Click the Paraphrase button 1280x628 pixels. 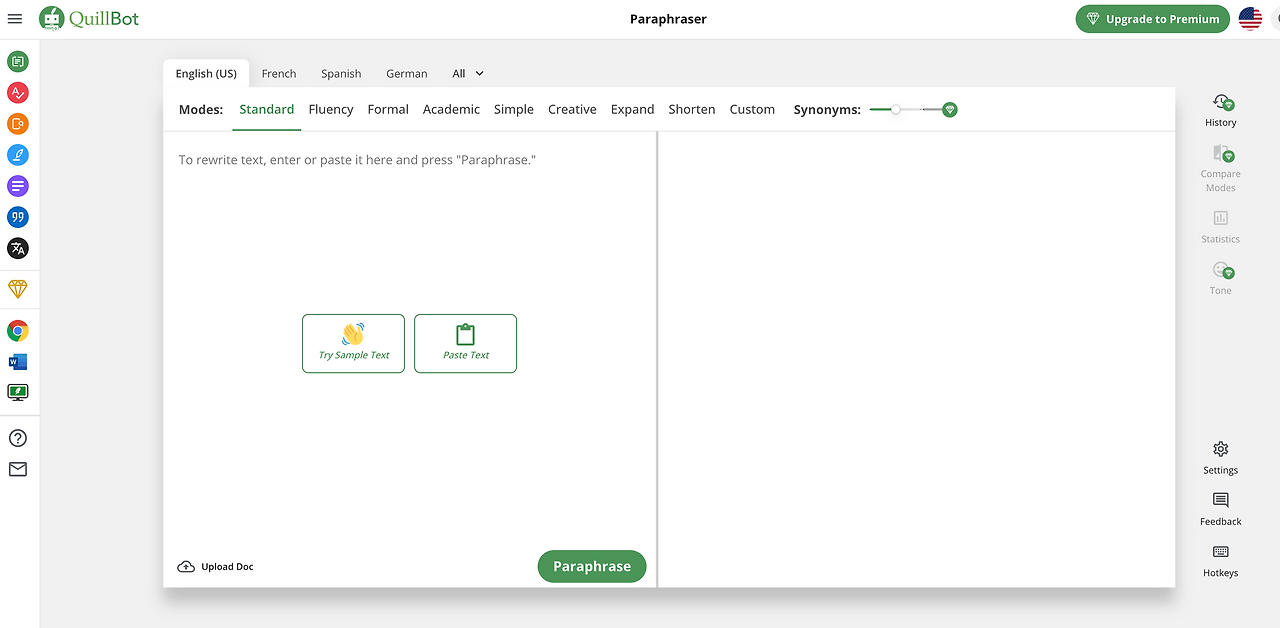click(592, 566)
